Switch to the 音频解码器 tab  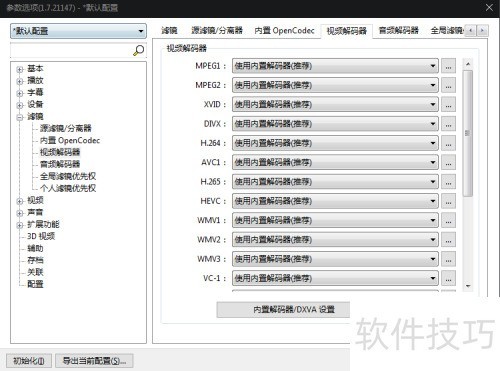(x=399, y=31)
